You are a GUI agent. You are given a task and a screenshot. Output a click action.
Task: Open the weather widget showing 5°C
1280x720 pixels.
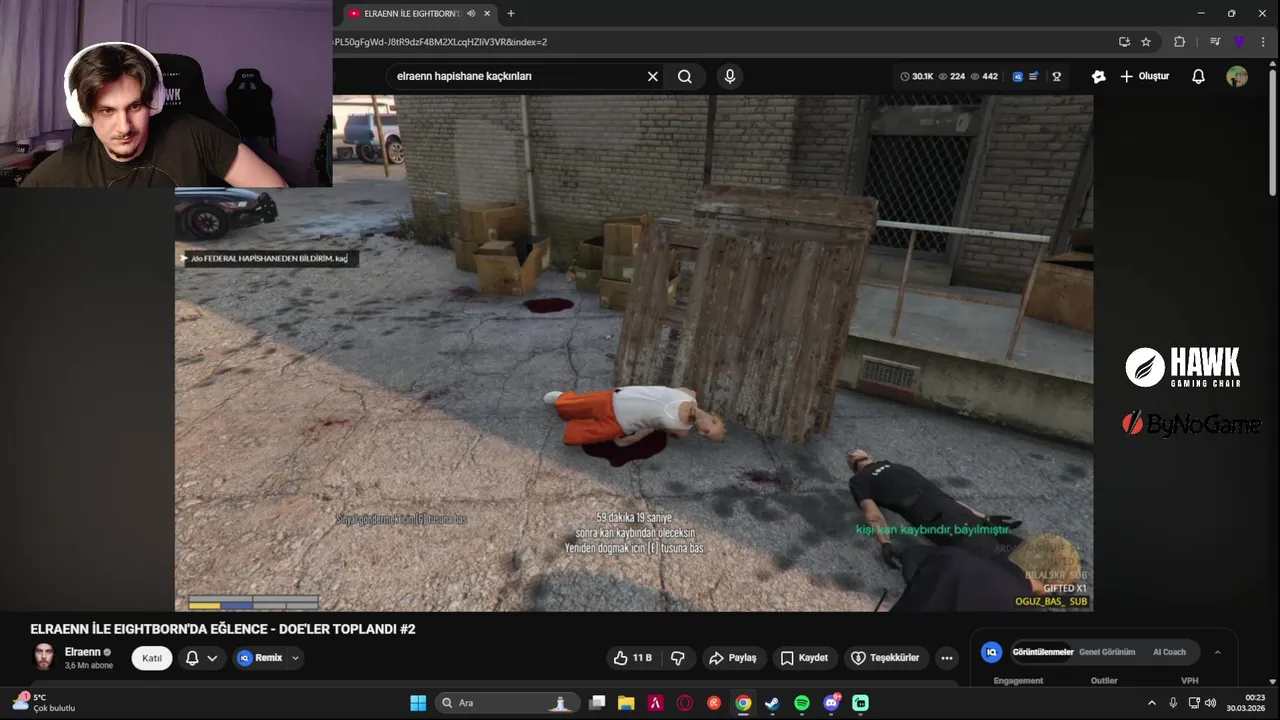tap(44, 703)
